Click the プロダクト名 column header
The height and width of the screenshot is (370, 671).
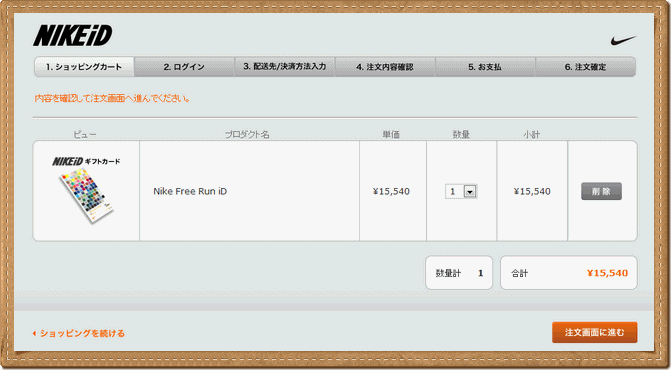(x=247, y=134)
